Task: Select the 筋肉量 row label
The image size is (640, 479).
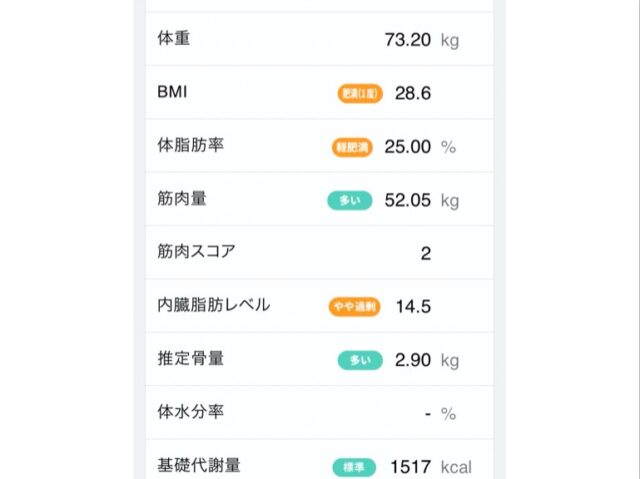Action: click(x=182, y=199)
